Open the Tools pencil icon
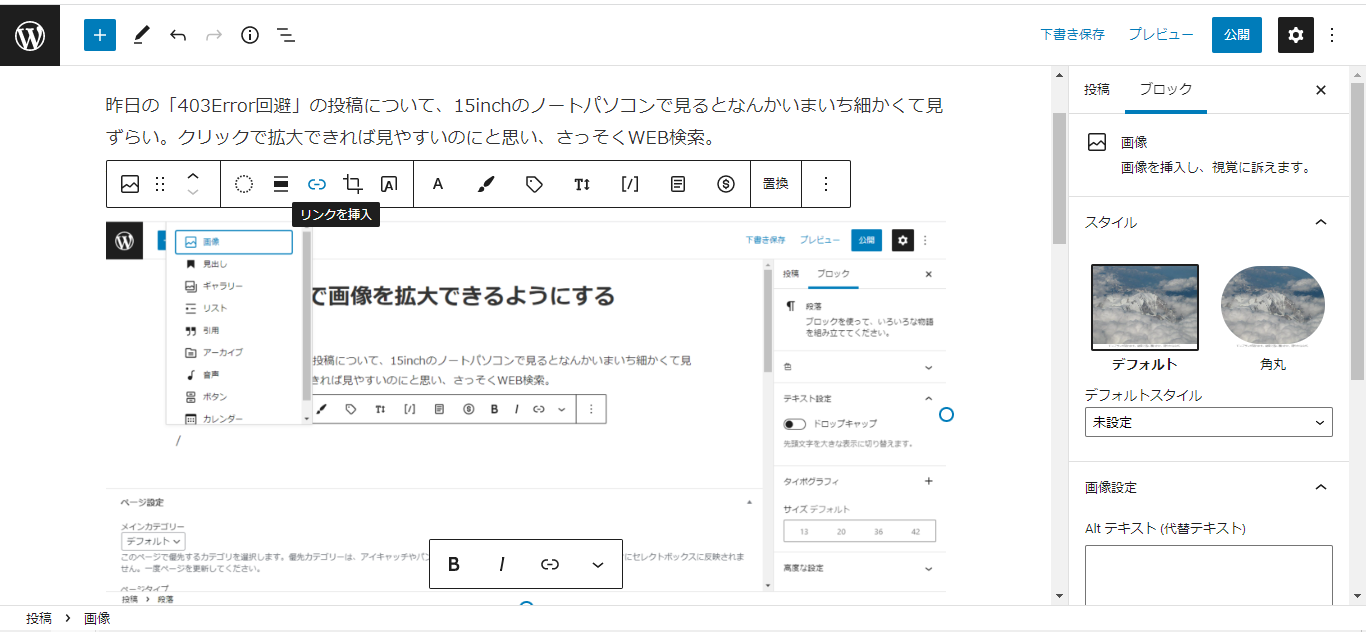The height and width of the screenshot is (632, 1366). pyautogui.click(x=141, y=35)
